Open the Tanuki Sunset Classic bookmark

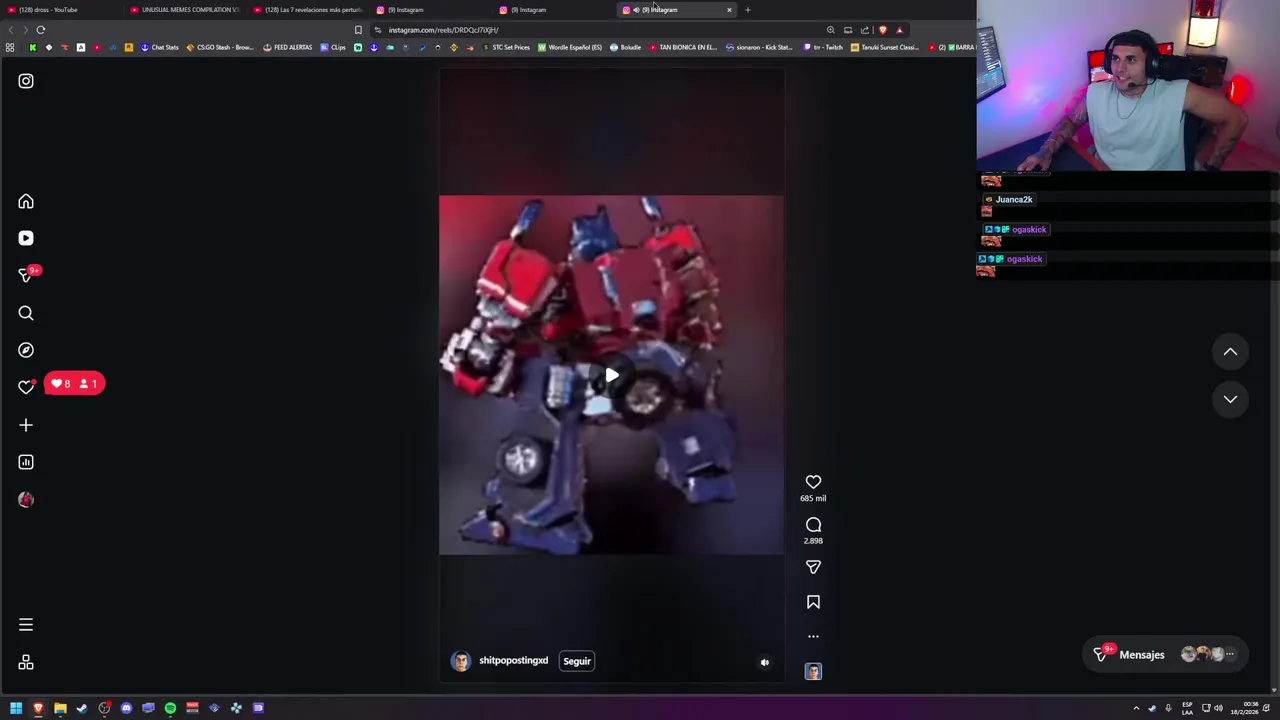coord(884,47)
